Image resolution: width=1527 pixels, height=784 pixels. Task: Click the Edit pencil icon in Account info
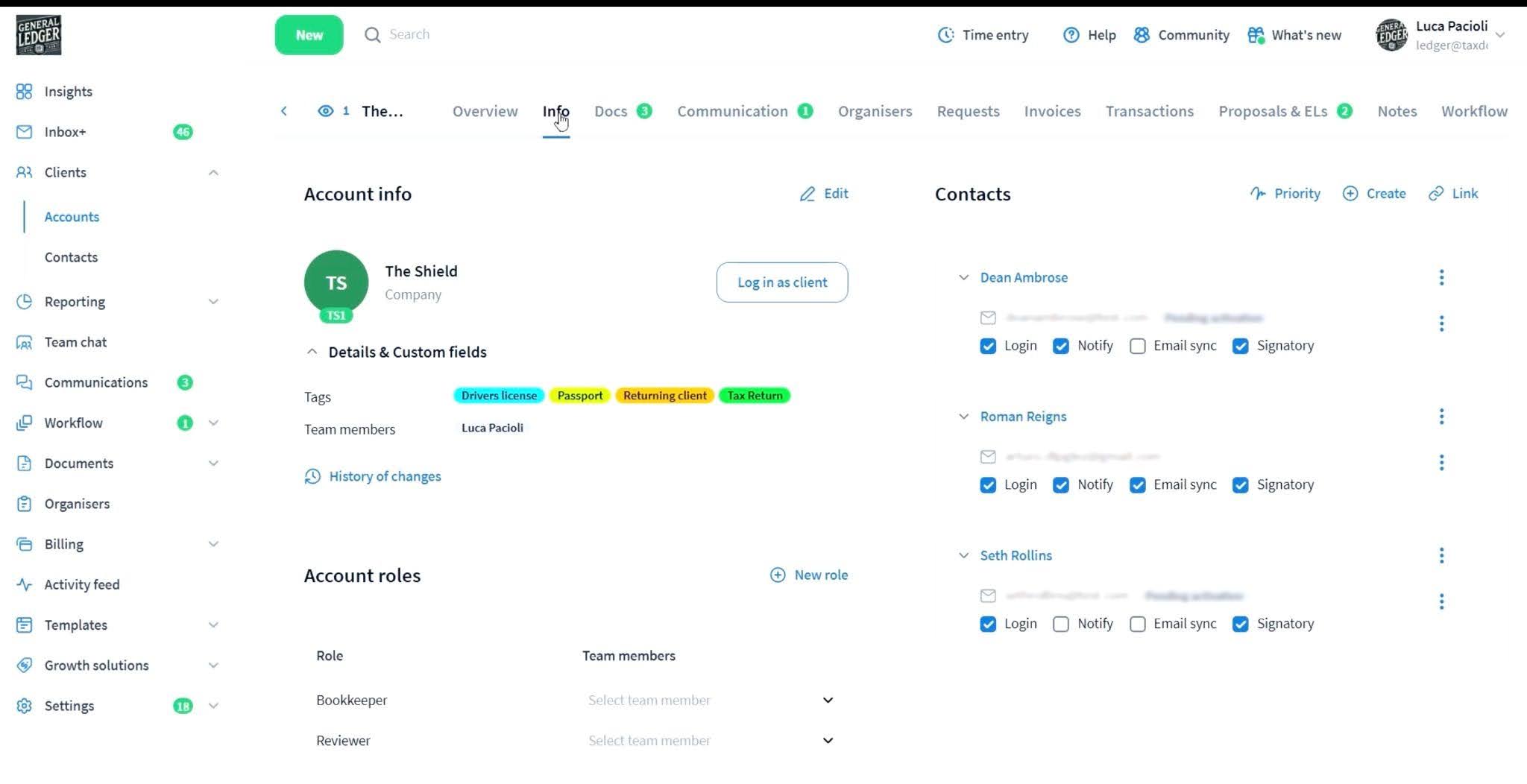point(807,194)
